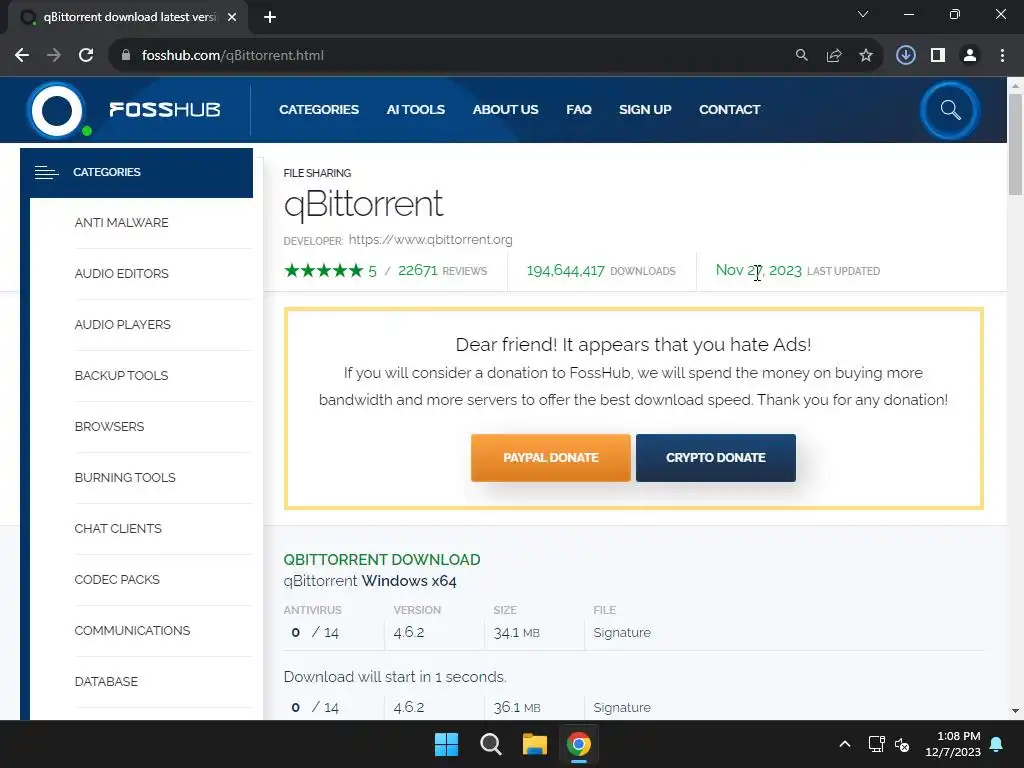The width and height of the screenshot is (1024, 768).
Task: Click the SIGN UP menu item
Action: [x=645, y=110]
